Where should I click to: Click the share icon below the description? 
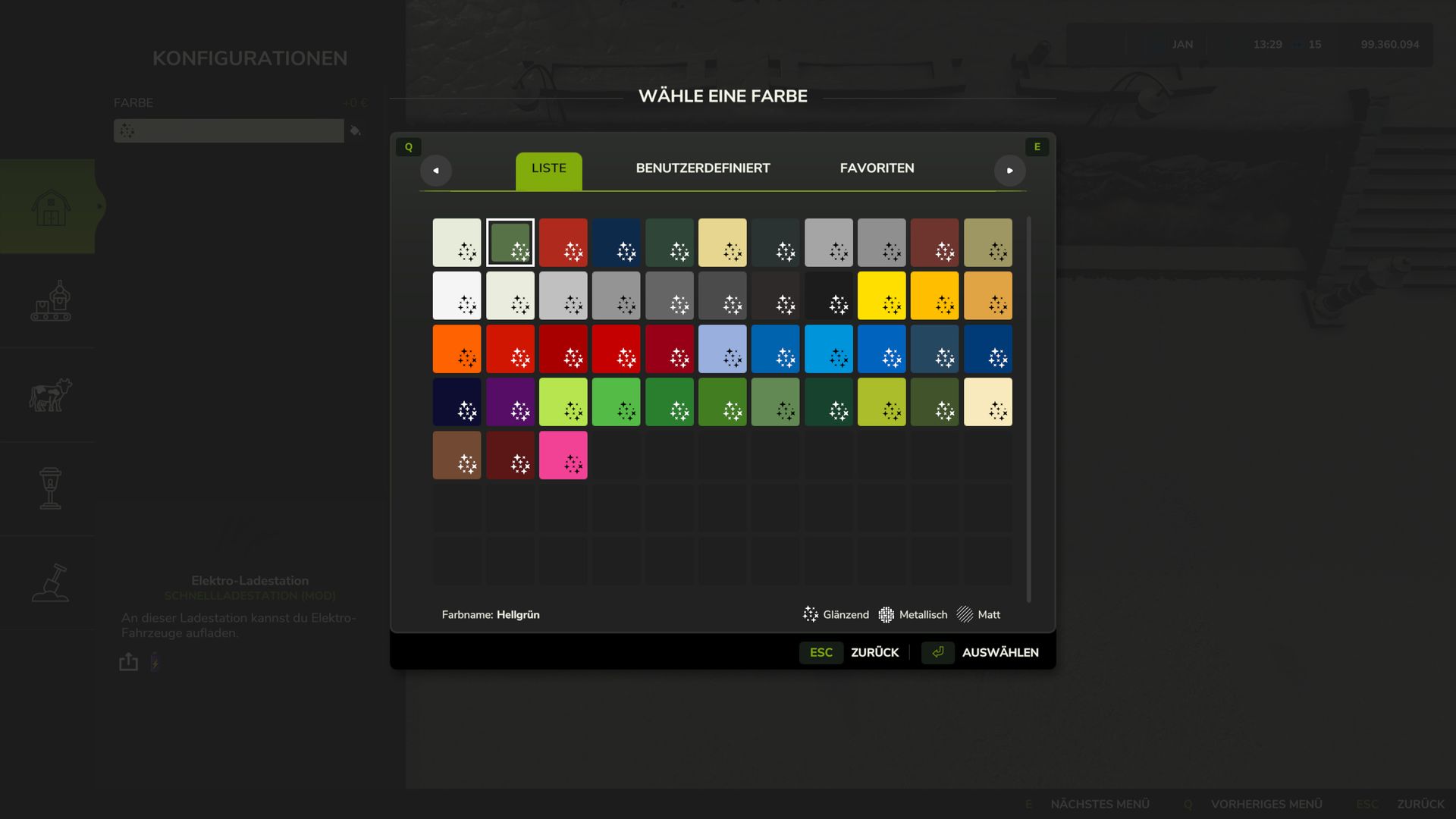coord(129,662)
